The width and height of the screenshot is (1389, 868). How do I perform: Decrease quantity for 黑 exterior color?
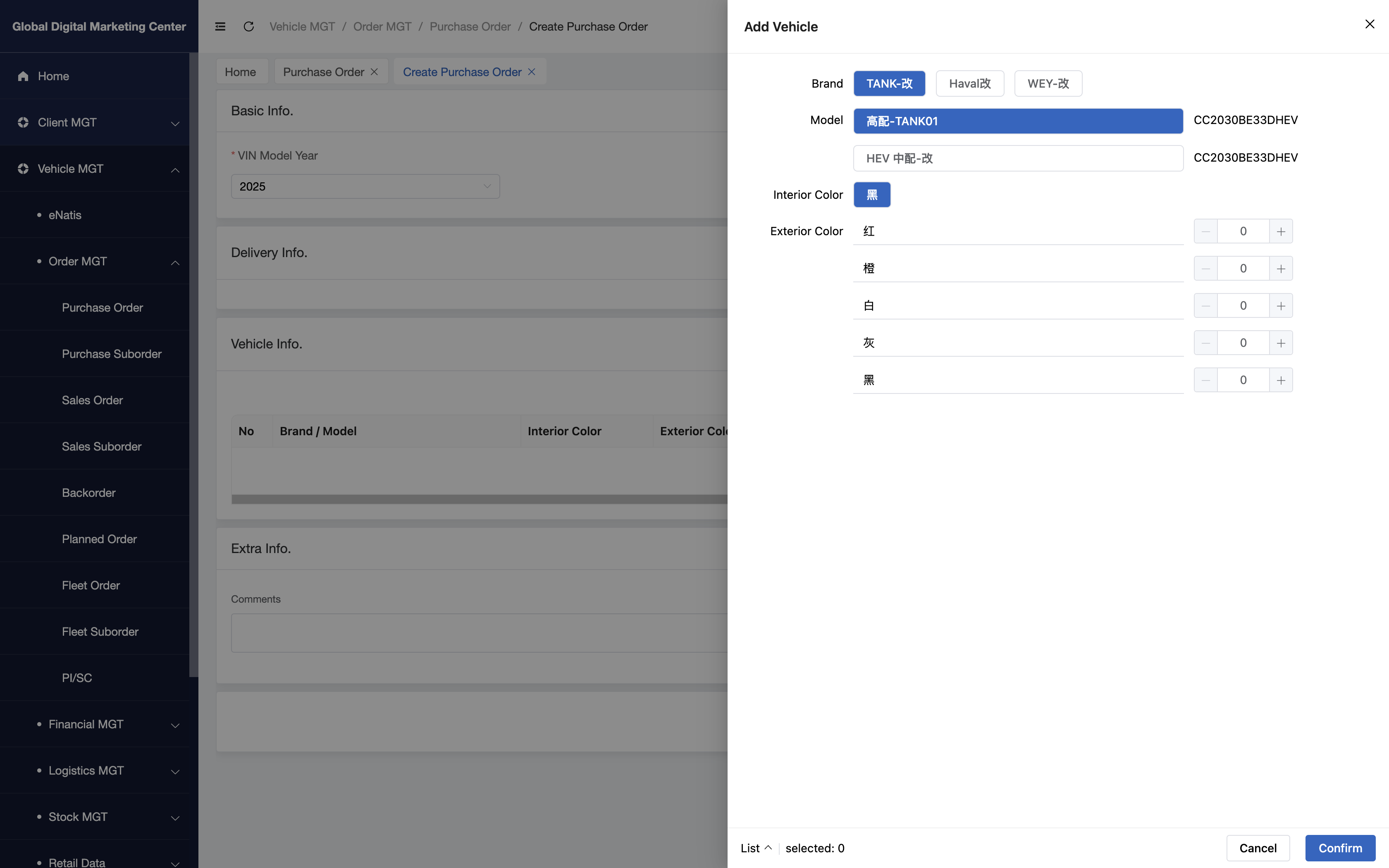click(1205, 380)
